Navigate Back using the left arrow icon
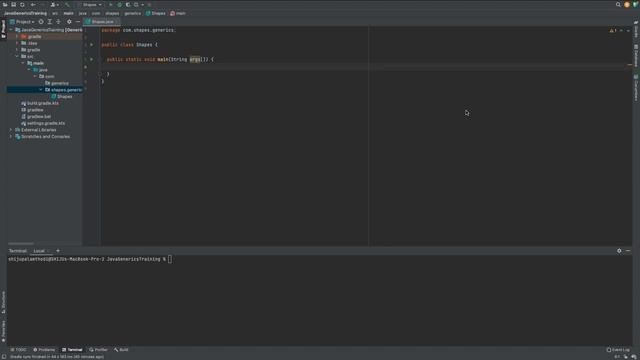Screen dimensions: 640x360 pyautogui.click(x=33, y=4)
